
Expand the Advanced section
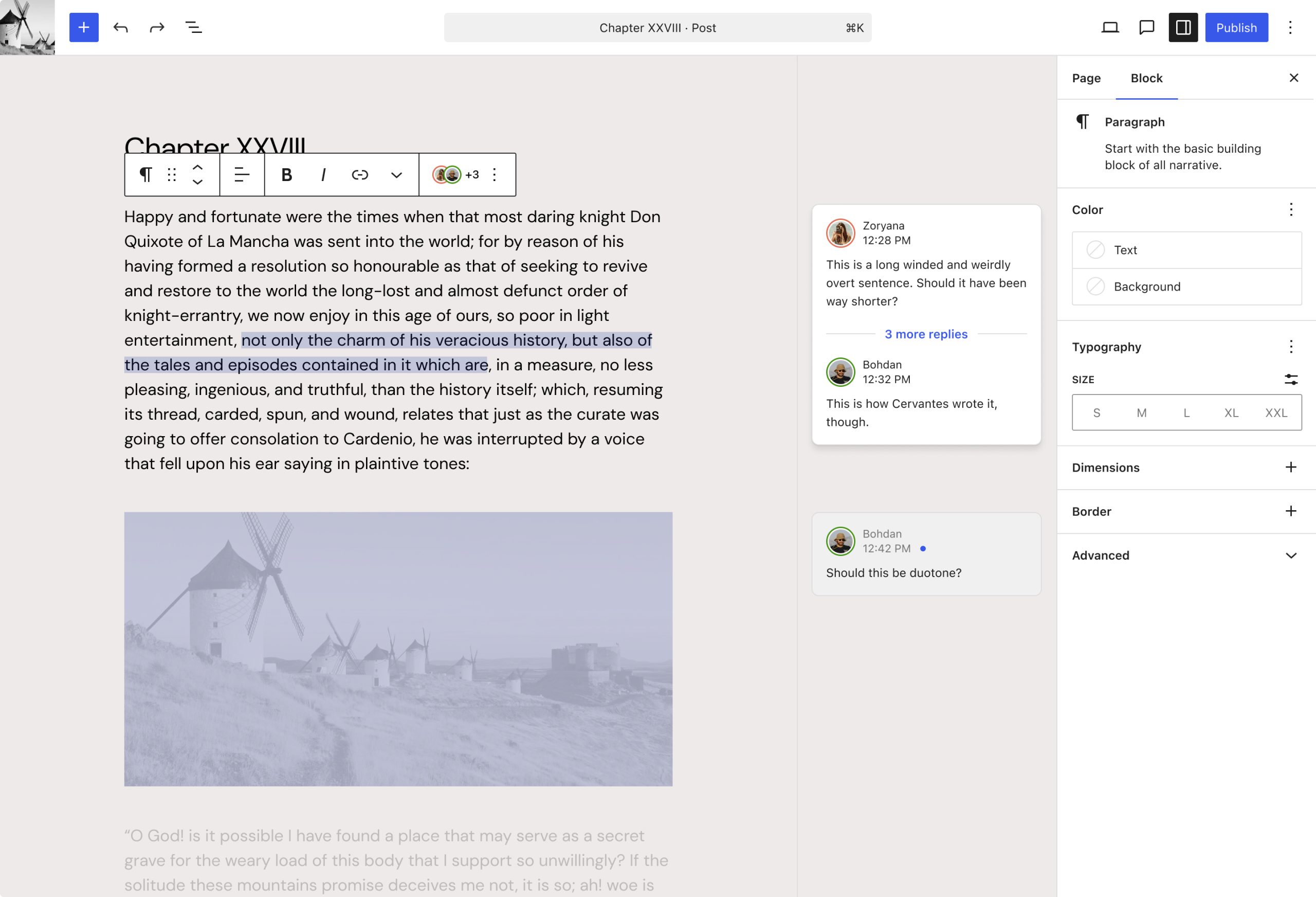pyautogui.click(x=1290, y=555)
